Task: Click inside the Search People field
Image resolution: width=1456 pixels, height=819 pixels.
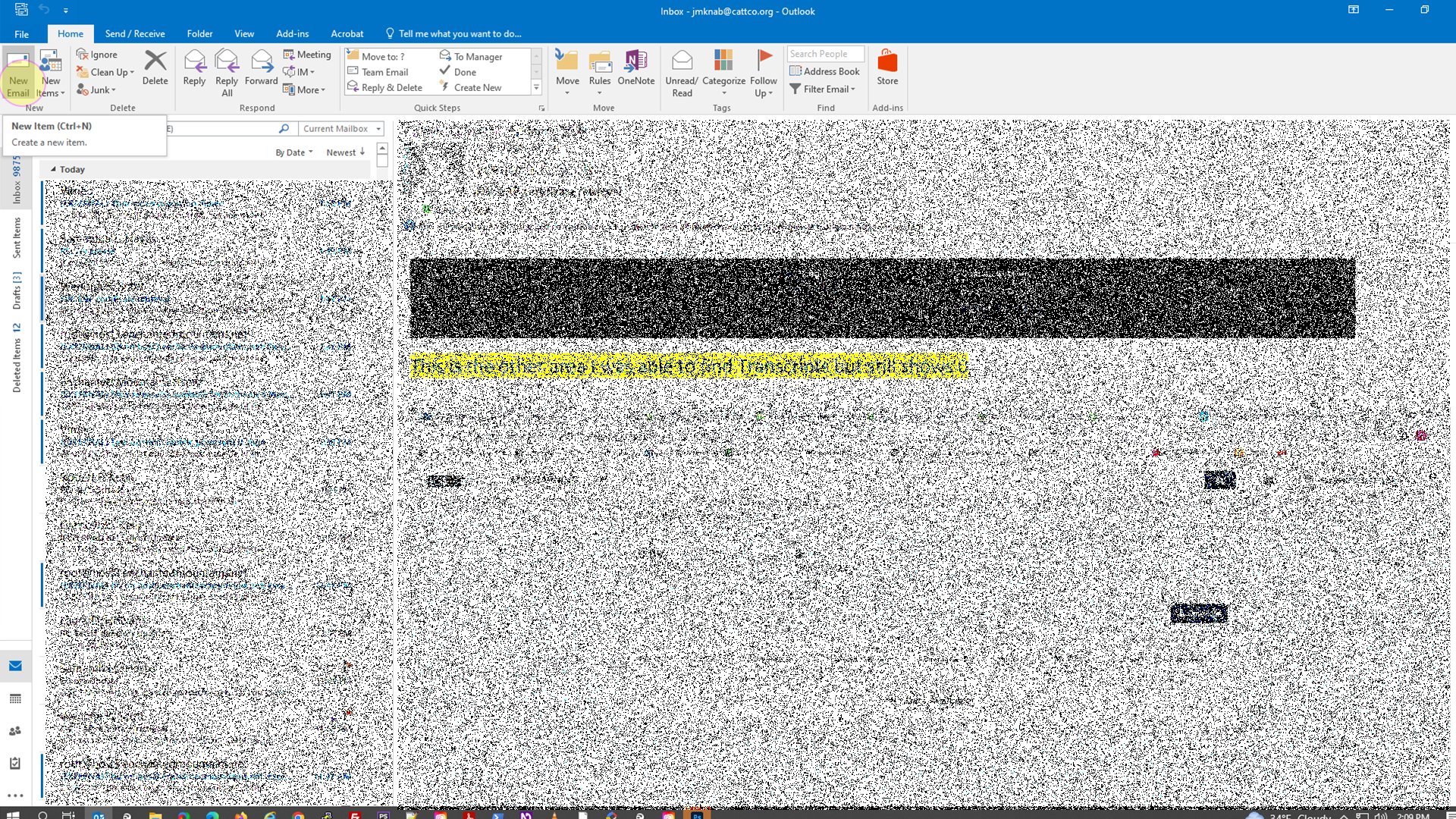Action: coord(825,53)
